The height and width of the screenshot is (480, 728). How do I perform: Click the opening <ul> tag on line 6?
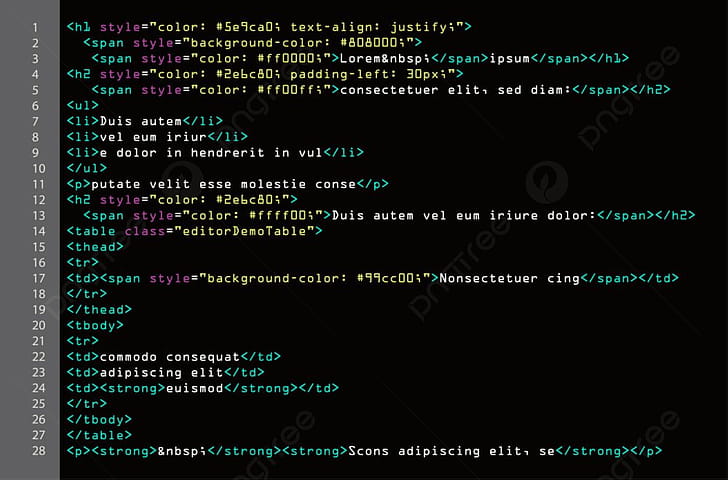83,105
